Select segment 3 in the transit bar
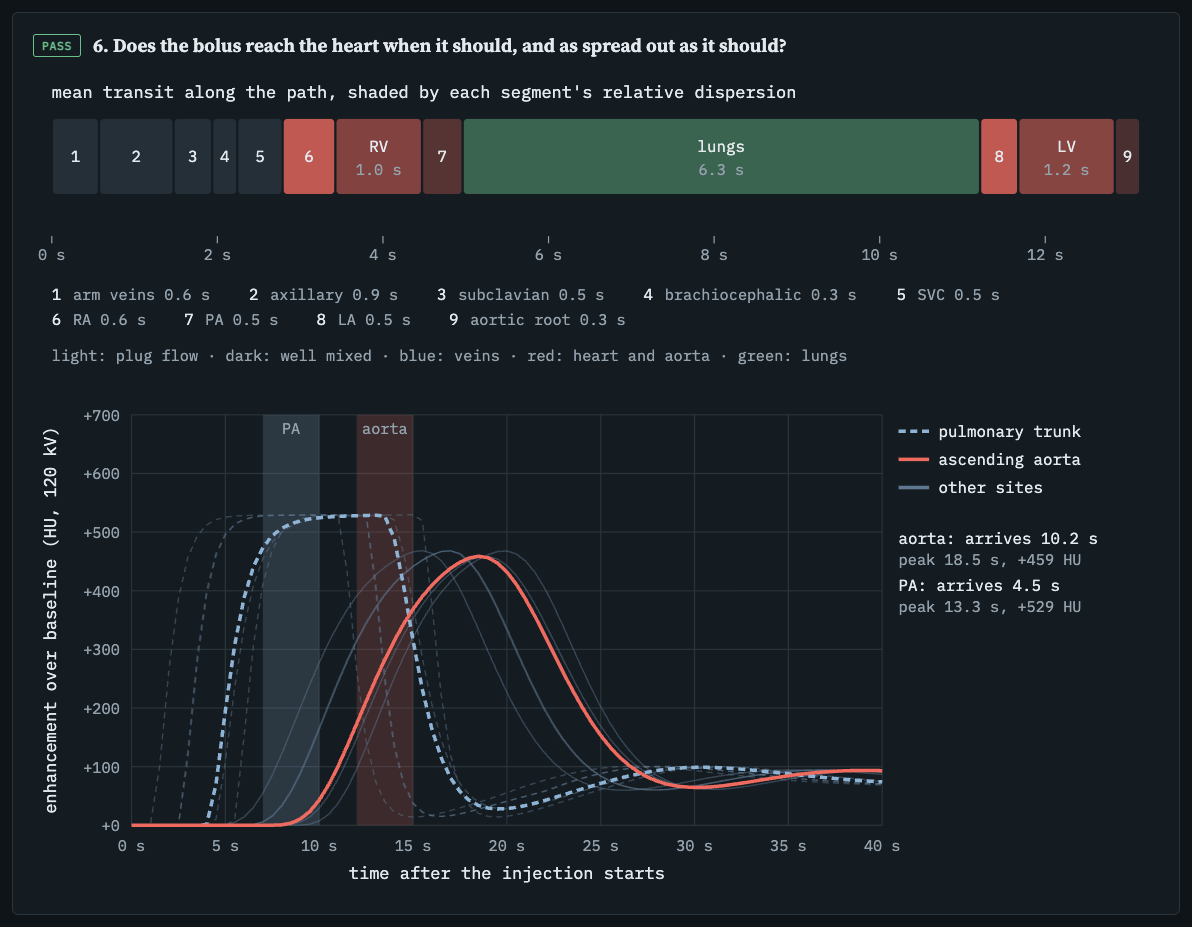Screen dimensions: 1192x927 pyautogui.click(x=192, y=157)
